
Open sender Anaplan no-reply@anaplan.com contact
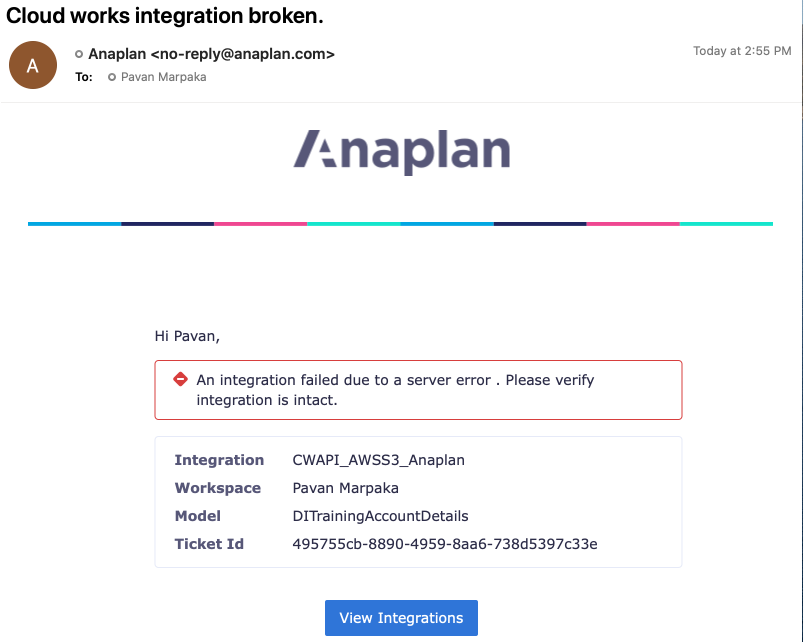(211, 54)
